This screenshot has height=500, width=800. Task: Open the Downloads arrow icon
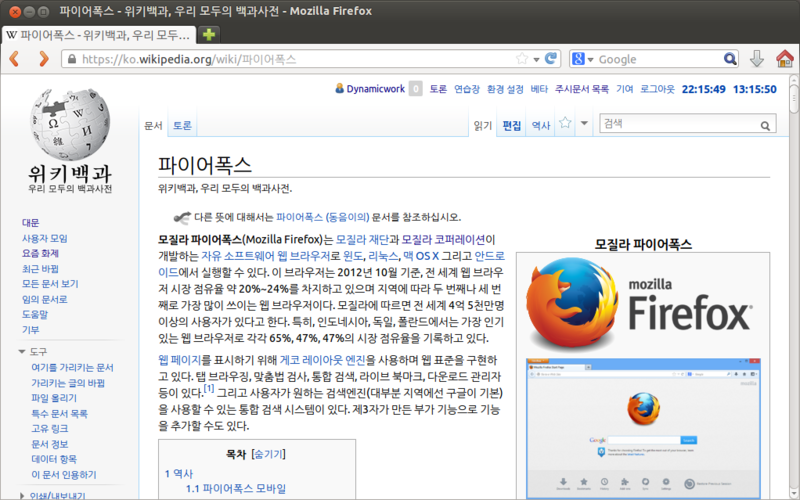pos(757,59)
